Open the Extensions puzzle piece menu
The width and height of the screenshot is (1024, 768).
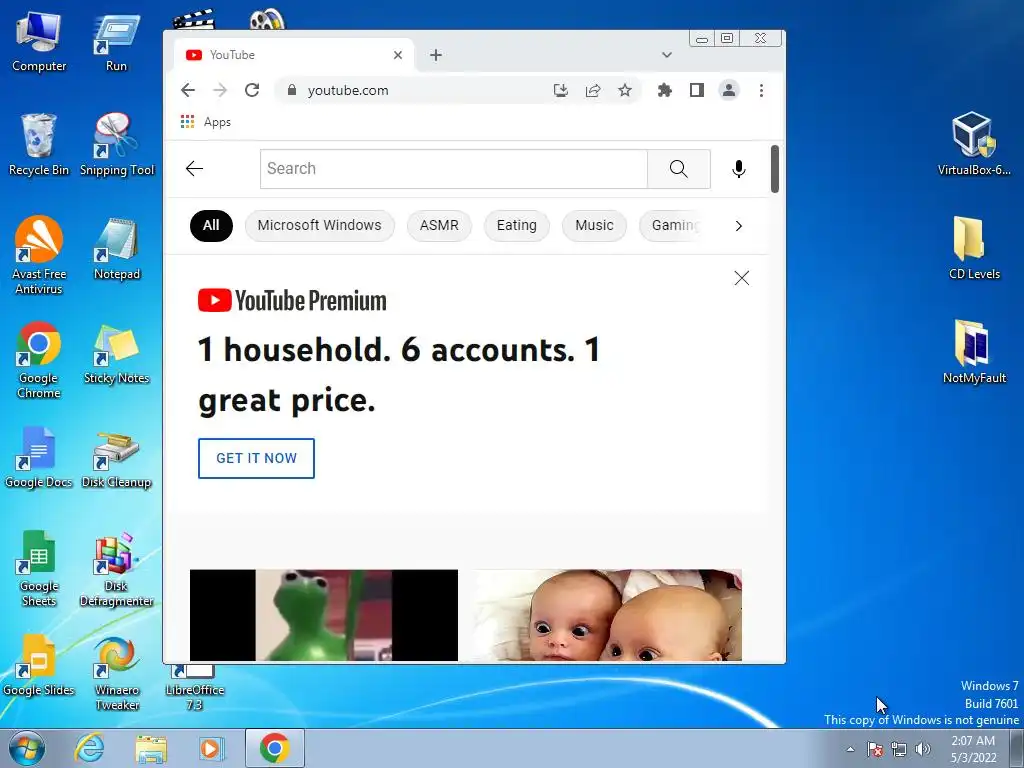(x=665, y=90)
